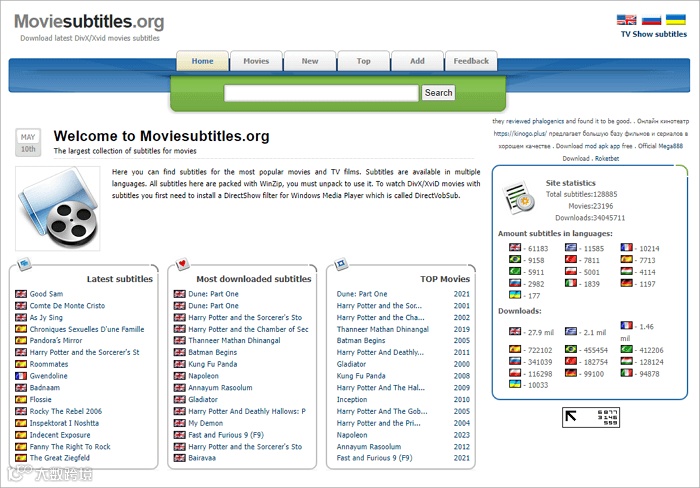This screenshot has width=700, height=488.
Task: Click the flag icon next to Gwendoline
Action: [21, 376]
